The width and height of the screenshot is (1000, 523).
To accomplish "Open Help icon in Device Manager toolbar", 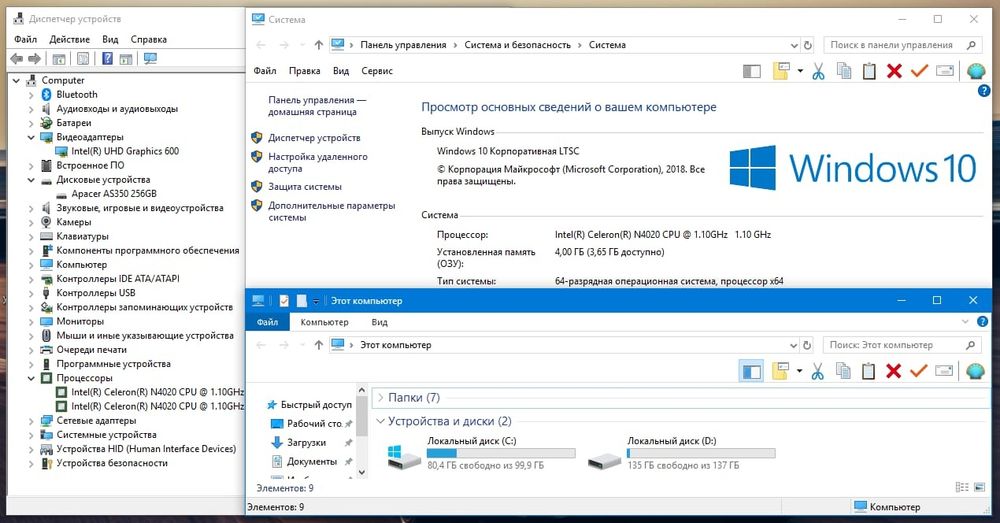I will [108, 59].
